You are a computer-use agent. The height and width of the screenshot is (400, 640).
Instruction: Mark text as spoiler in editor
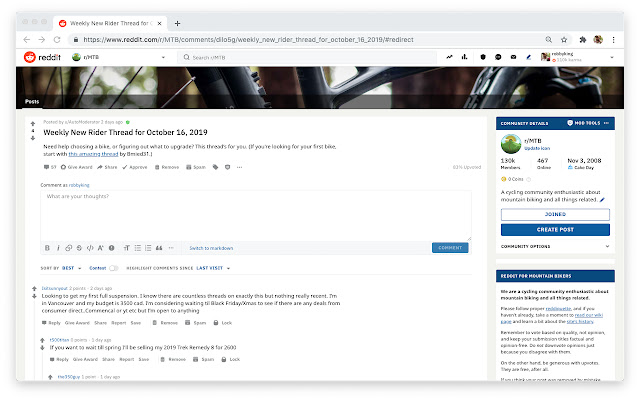[111, 248]
